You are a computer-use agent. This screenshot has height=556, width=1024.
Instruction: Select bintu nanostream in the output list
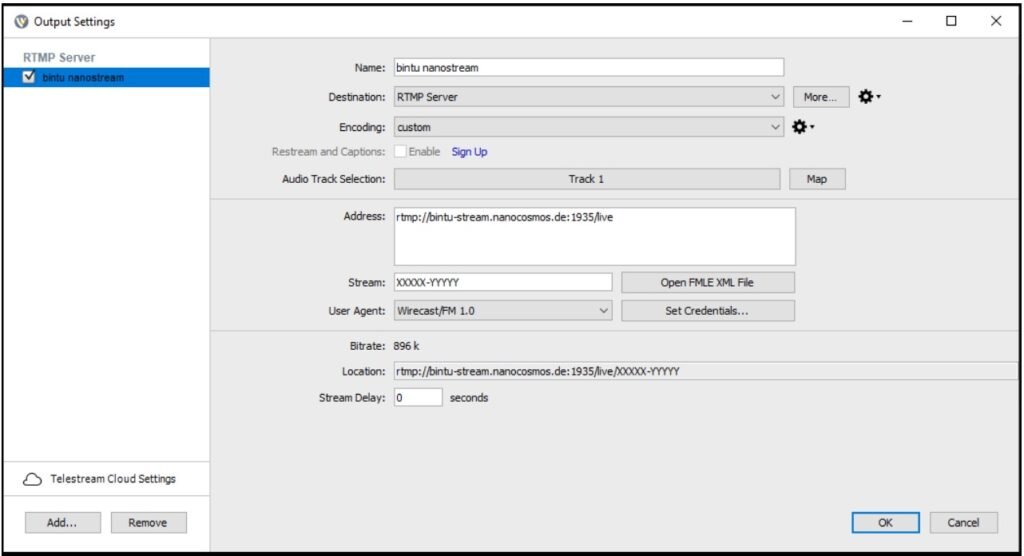click(x=106, y=77)
